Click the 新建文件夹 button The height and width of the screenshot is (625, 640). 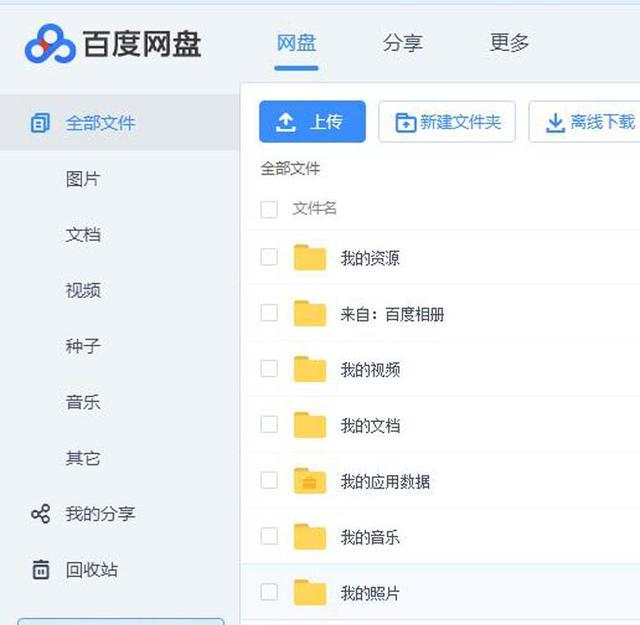click(447, 122)
